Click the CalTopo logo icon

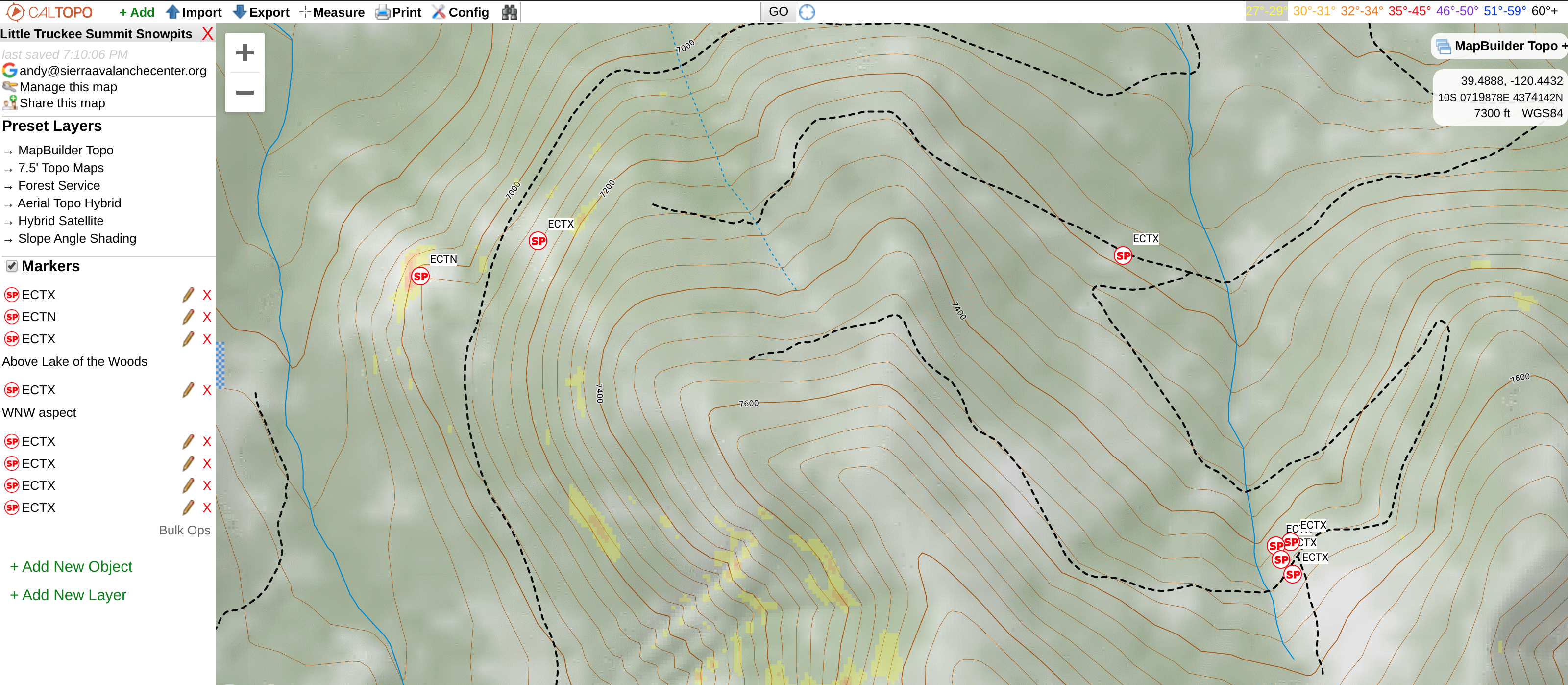pos(15,12)
